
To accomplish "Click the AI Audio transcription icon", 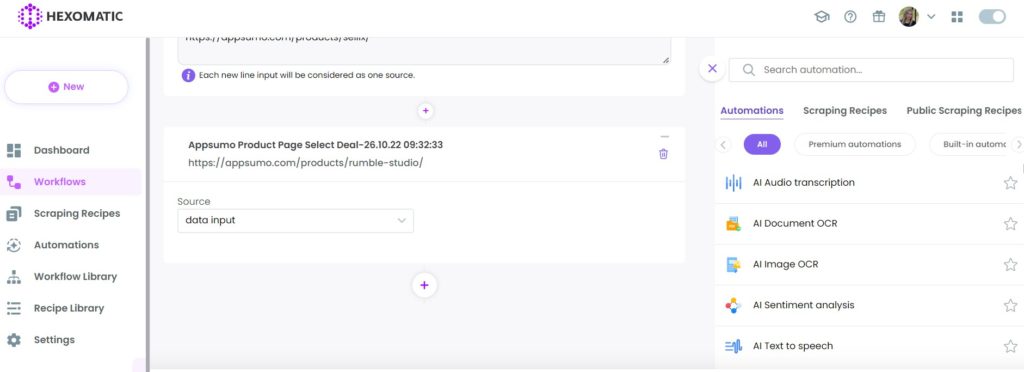I will click(x=733, y=183).
